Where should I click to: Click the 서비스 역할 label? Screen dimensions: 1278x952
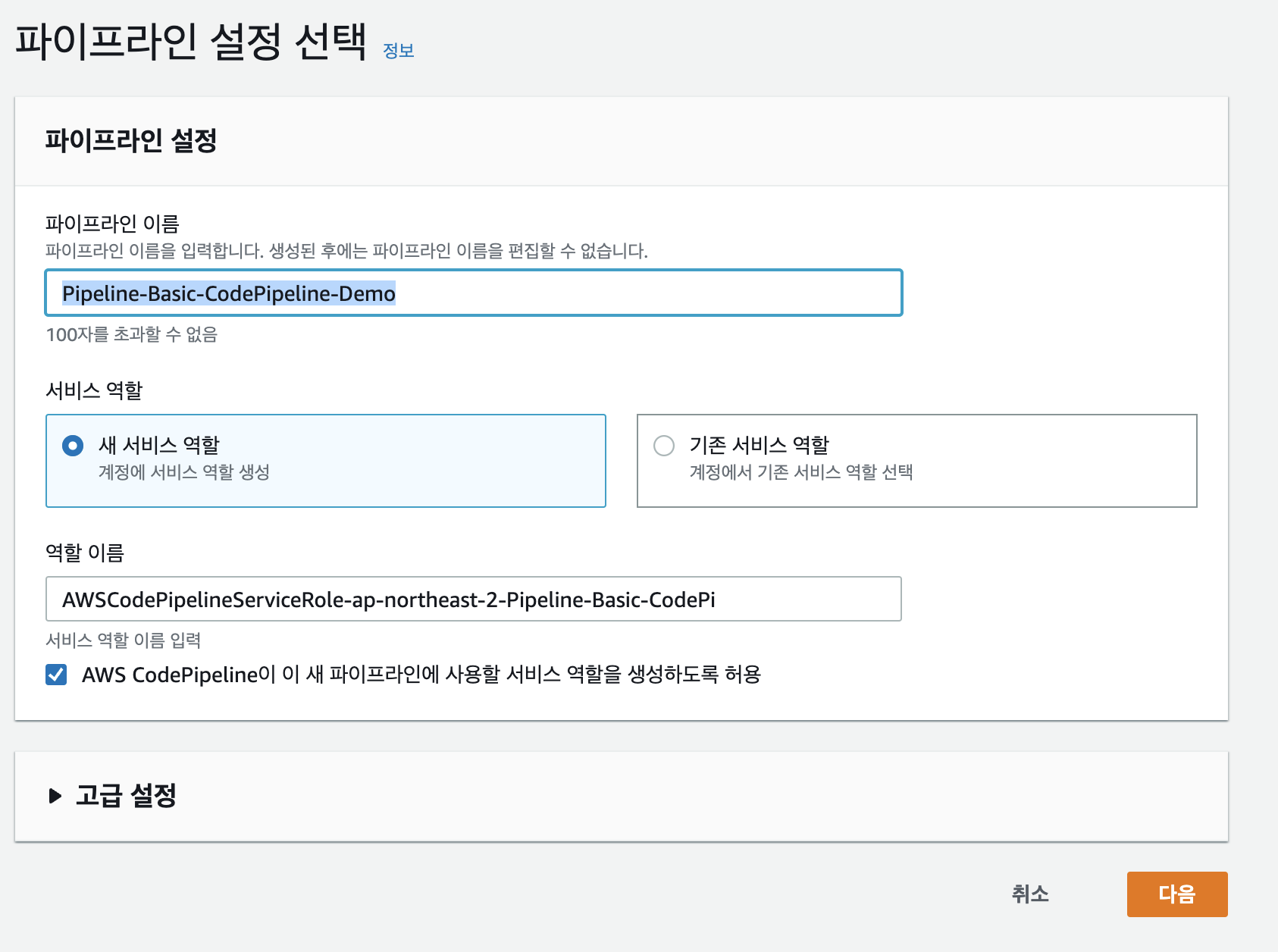coord(94,390)
